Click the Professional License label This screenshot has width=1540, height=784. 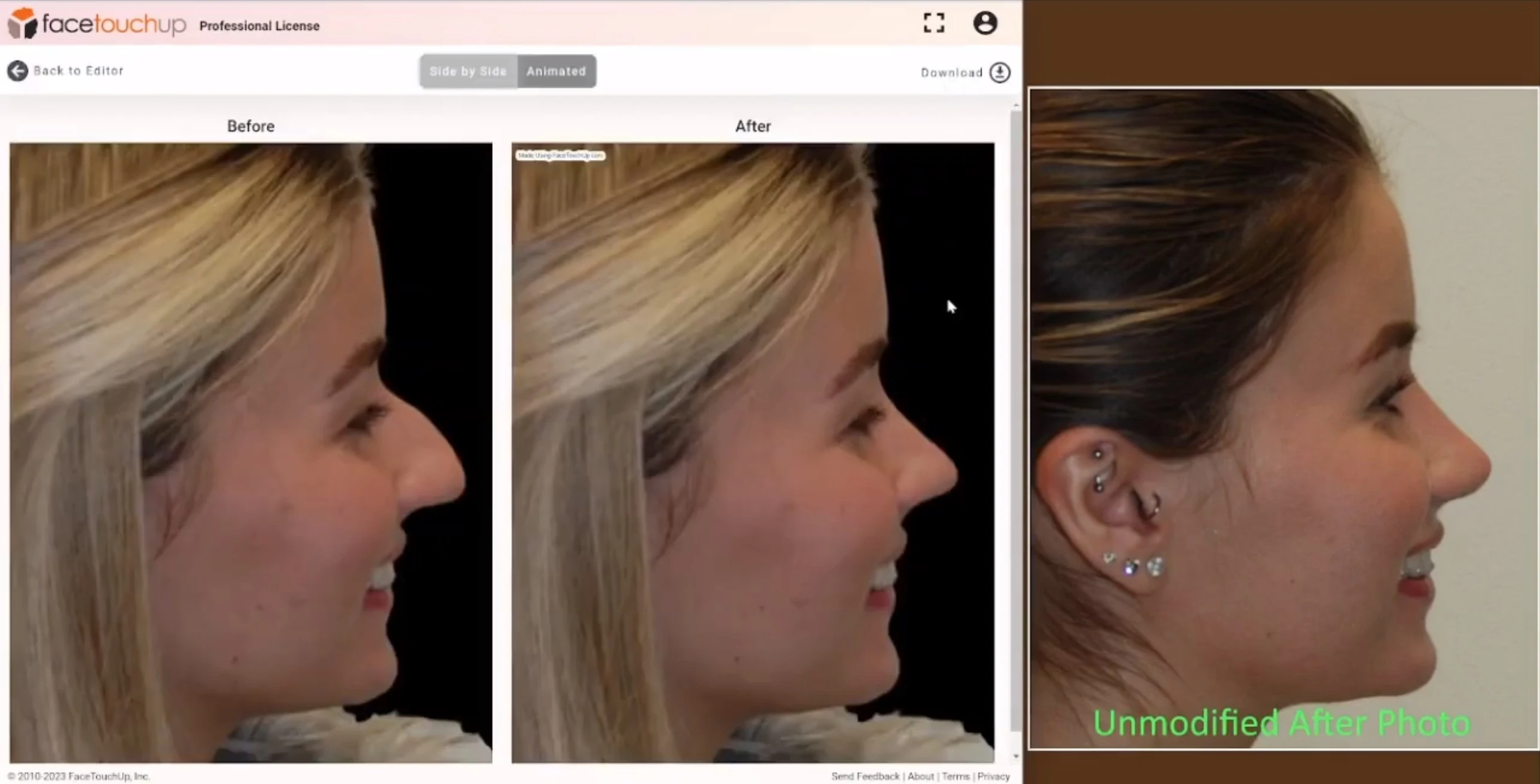tap(259, 26)
